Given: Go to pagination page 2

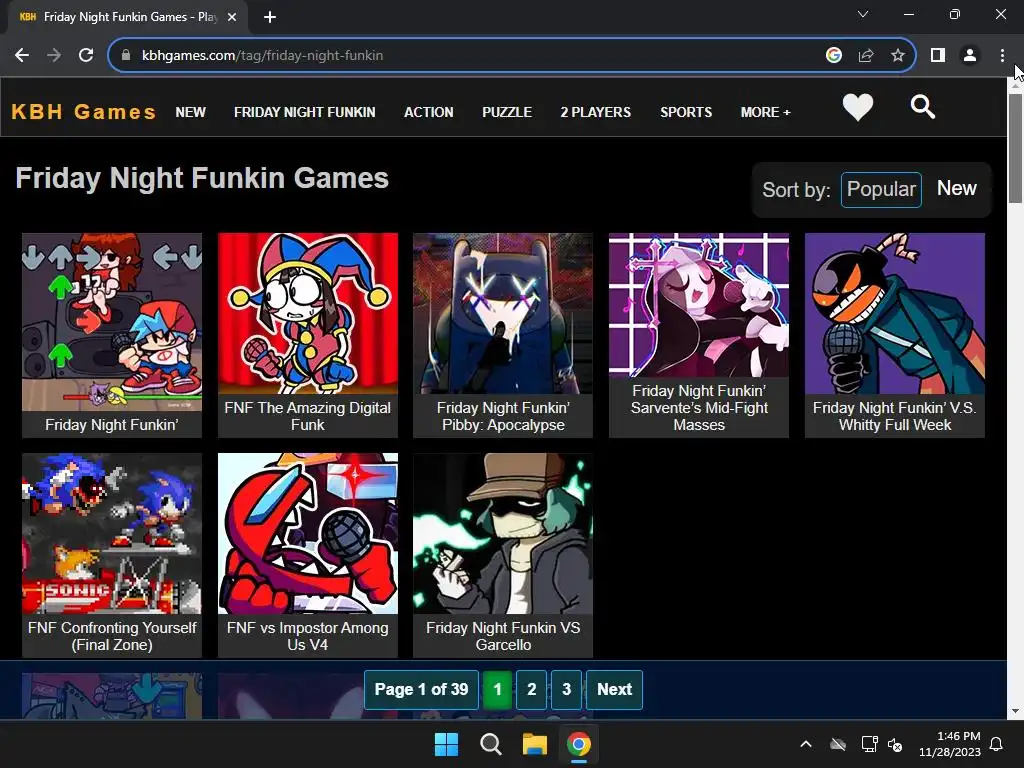Looking at the screenshot, I should (x=532, y=690).
